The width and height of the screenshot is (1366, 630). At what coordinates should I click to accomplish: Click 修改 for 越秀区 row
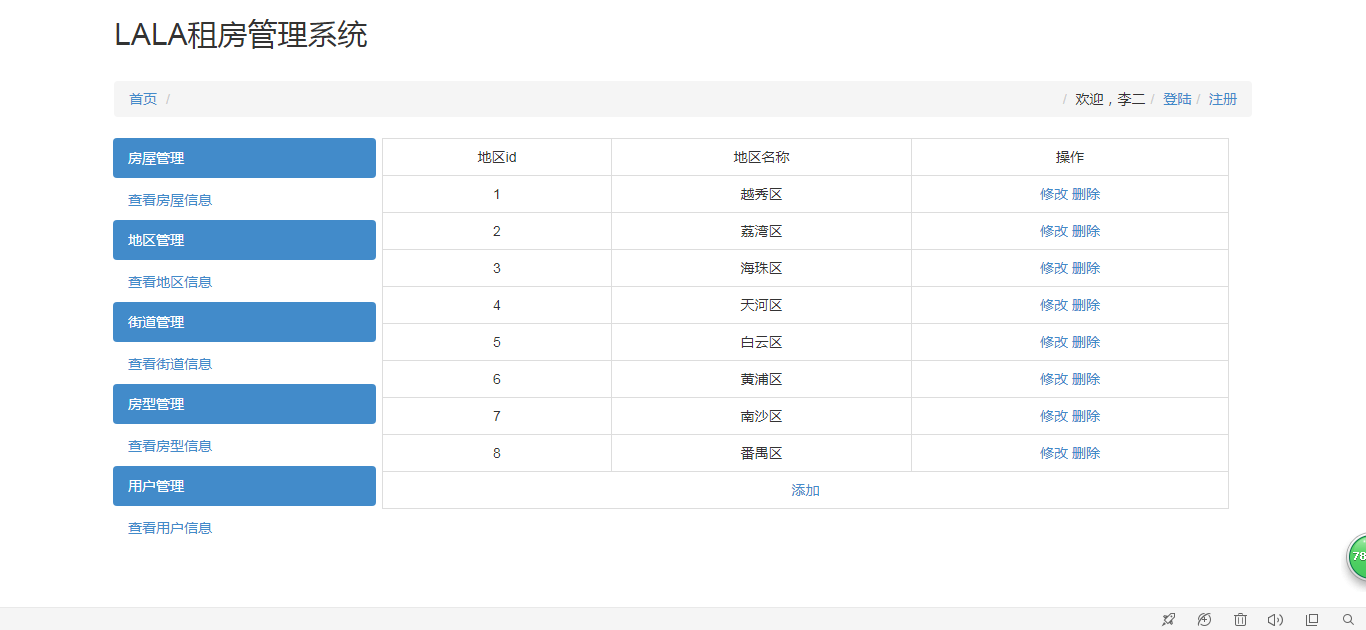click(x=1054, y=194)
